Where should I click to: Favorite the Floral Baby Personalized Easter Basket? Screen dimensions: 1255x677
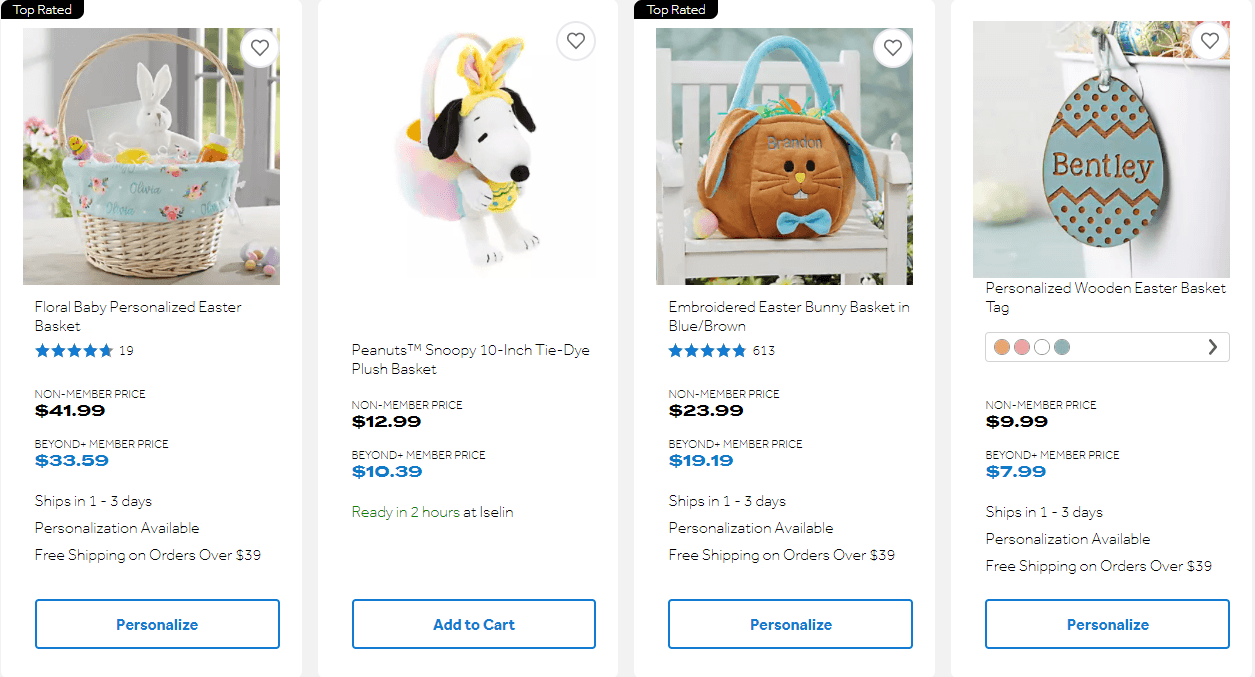259,47
